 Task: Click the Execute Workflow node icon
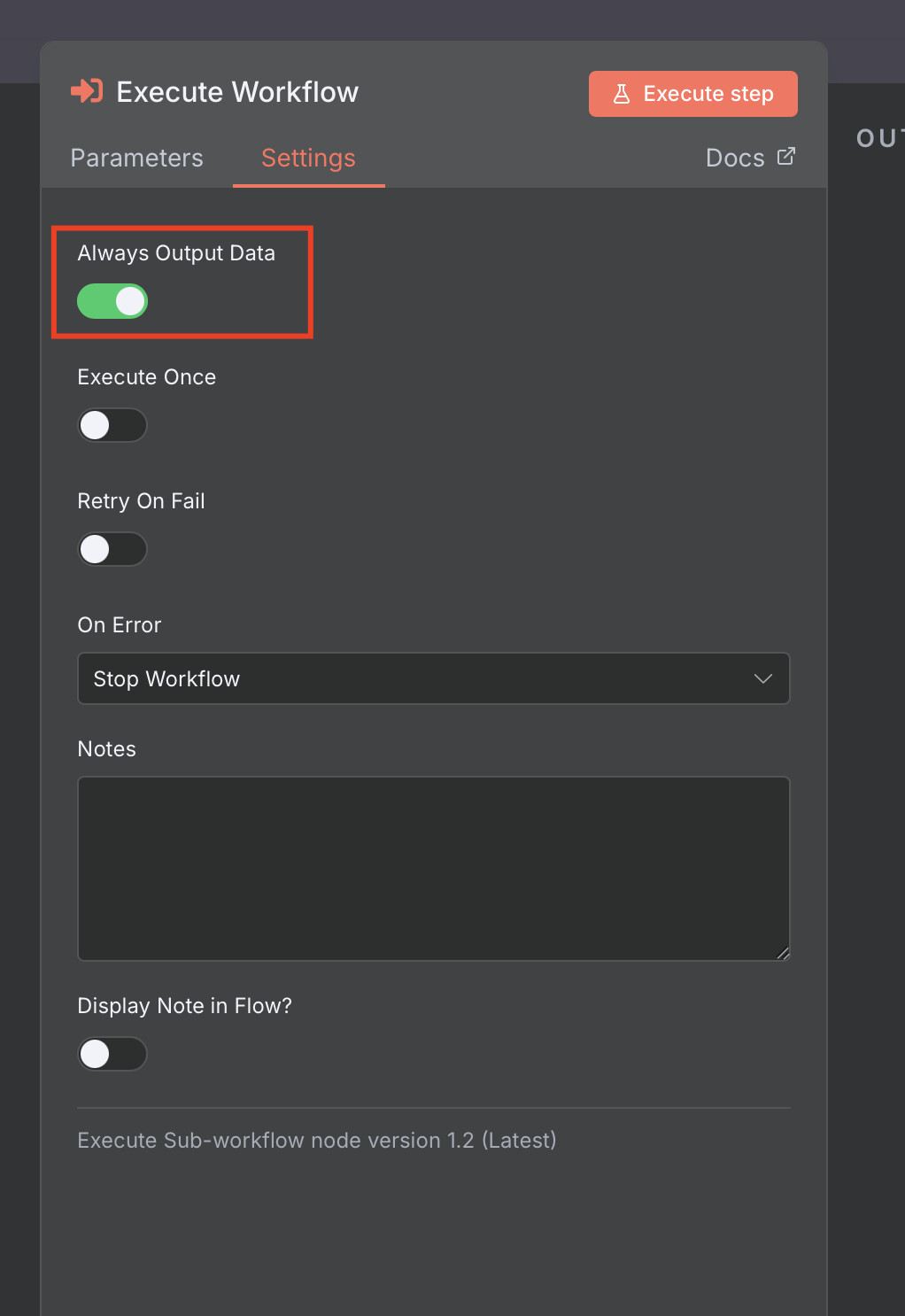click(86, 91)
